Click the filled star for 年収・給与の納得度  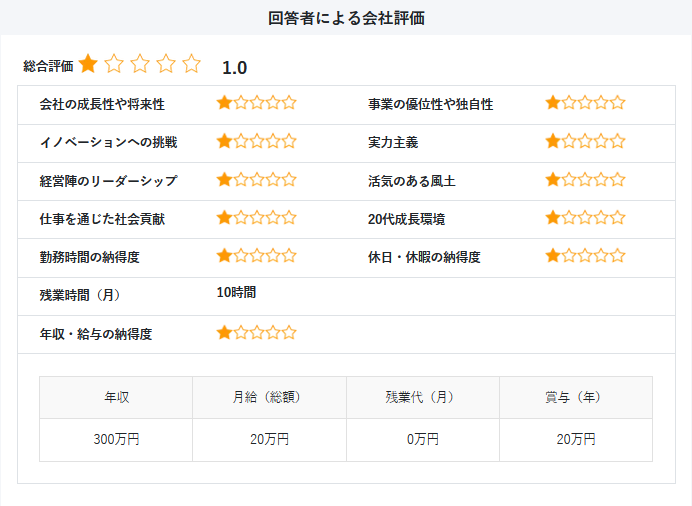225,333
